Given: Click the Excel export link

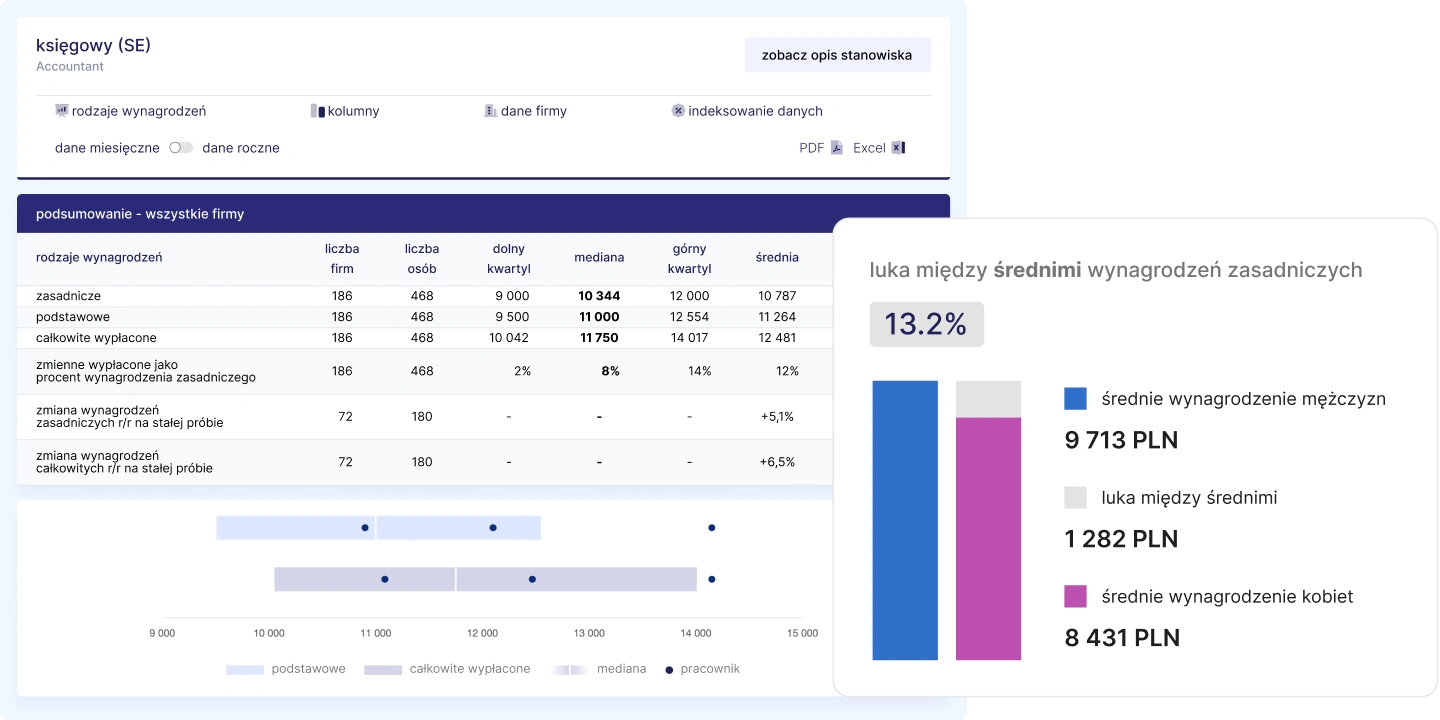Looking at the screenshot, I should 869,148.
